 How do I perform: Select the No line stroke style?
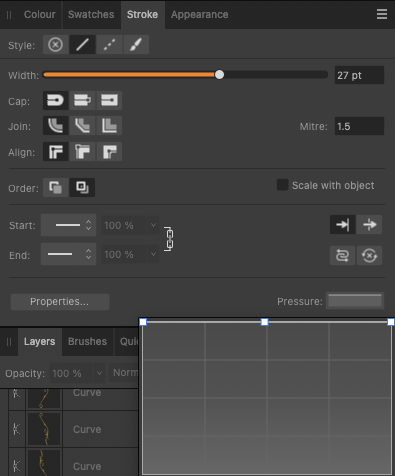[56, 44]
